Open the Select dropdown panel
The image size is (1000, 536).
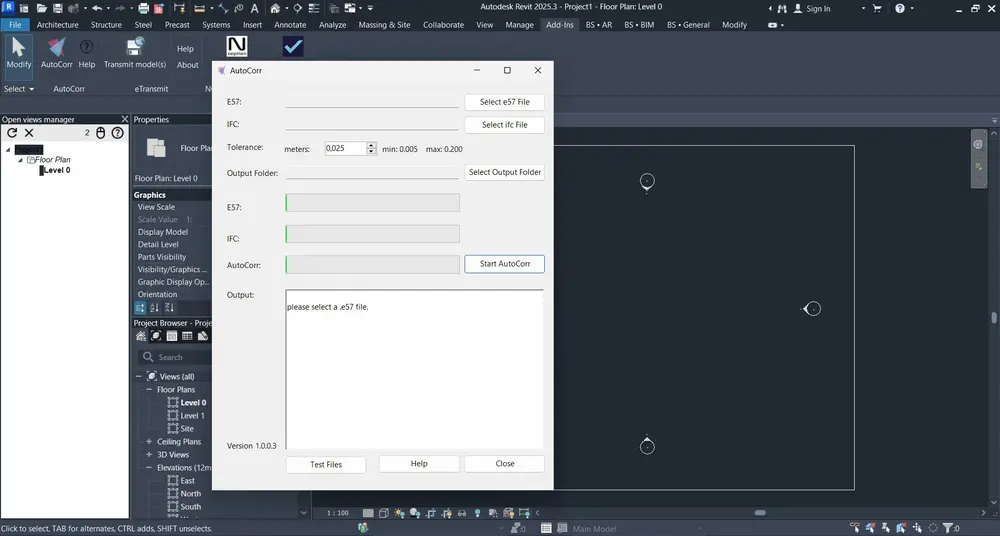pyautogui.click(x=19, y=89)
